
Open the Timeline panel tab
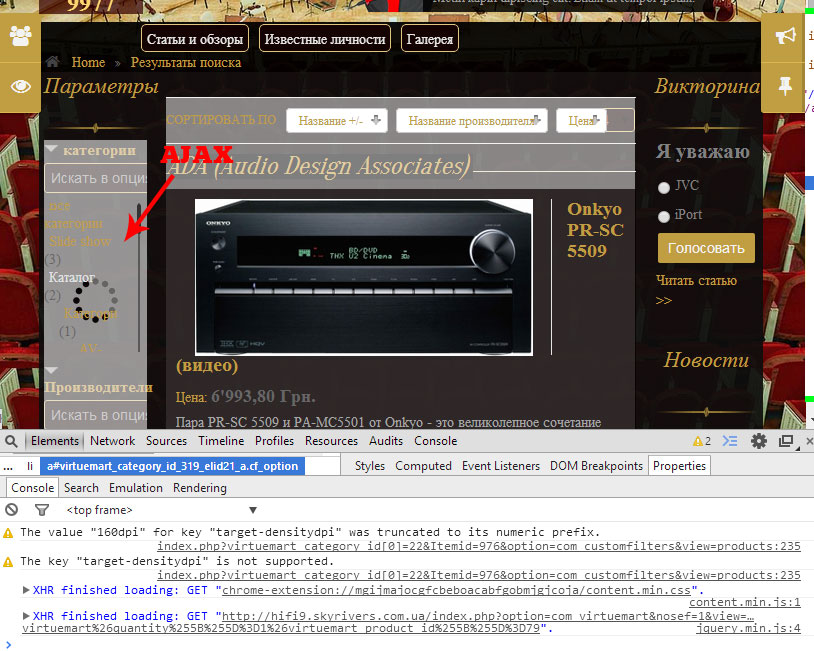221,441
